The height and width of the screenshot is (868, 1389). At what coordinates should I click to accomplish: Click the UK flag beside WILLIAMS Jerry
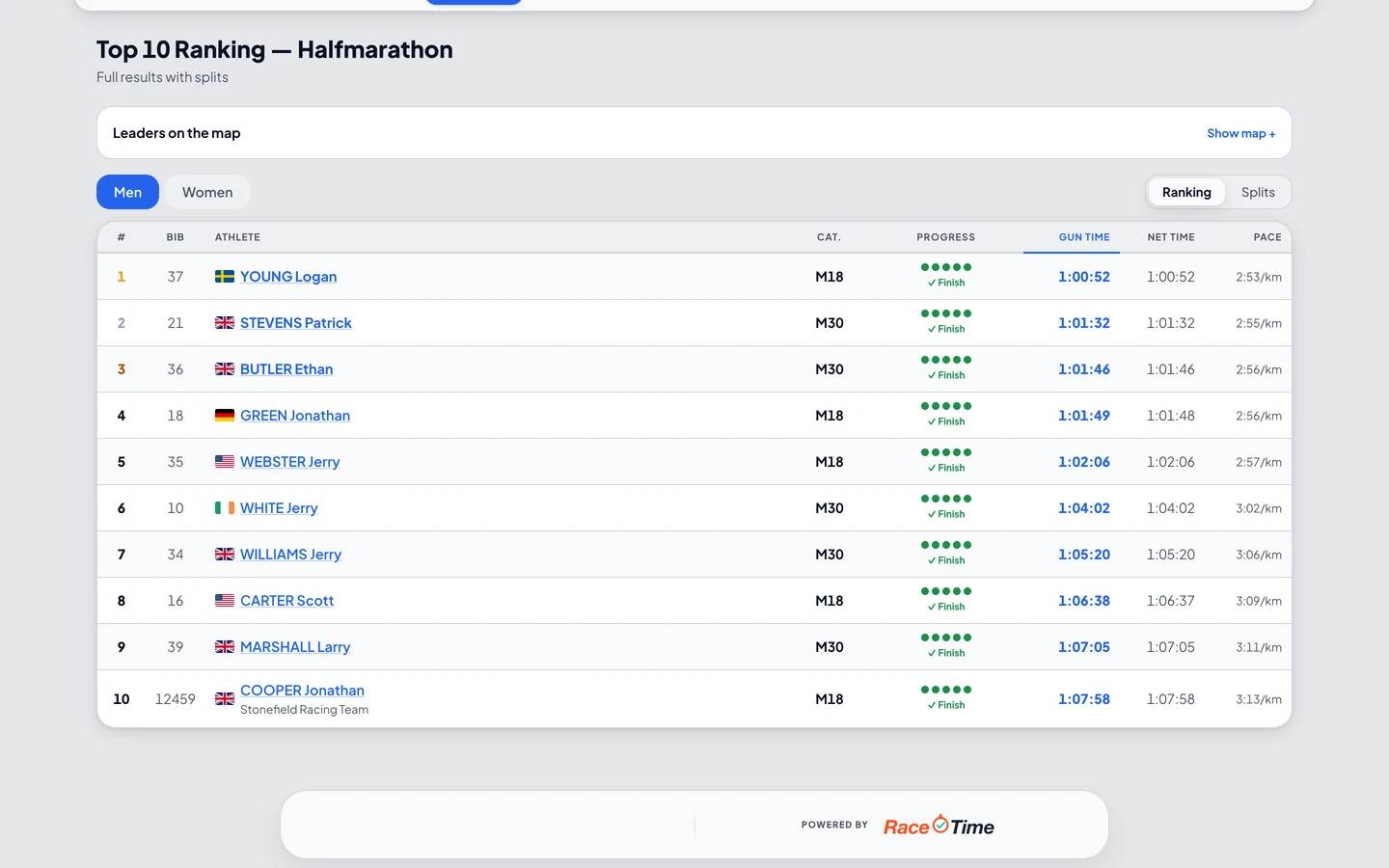tap(225, 555)
